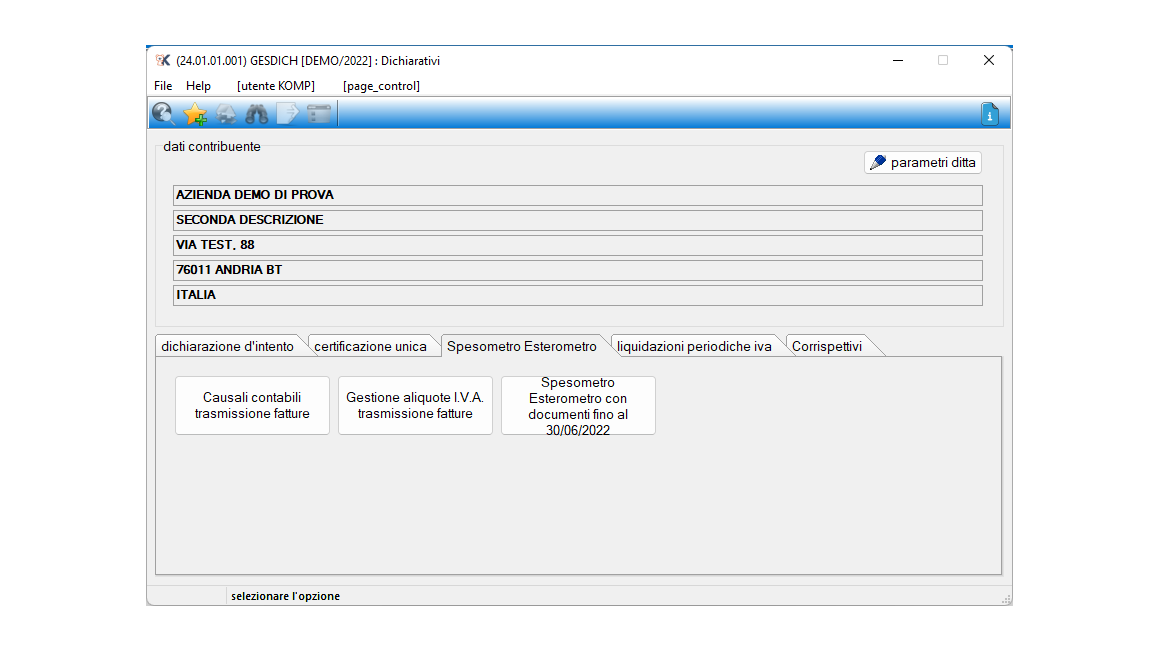Switch to certificazione unica tab
1152x648 pixels.
(x=370, y=346)
